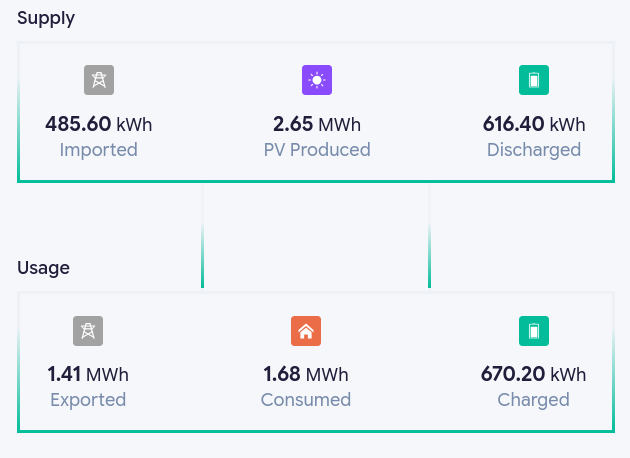Click the Consumed label
This screenshot has width=630, height=458.
pyautogui.click(x=306, y=400)
